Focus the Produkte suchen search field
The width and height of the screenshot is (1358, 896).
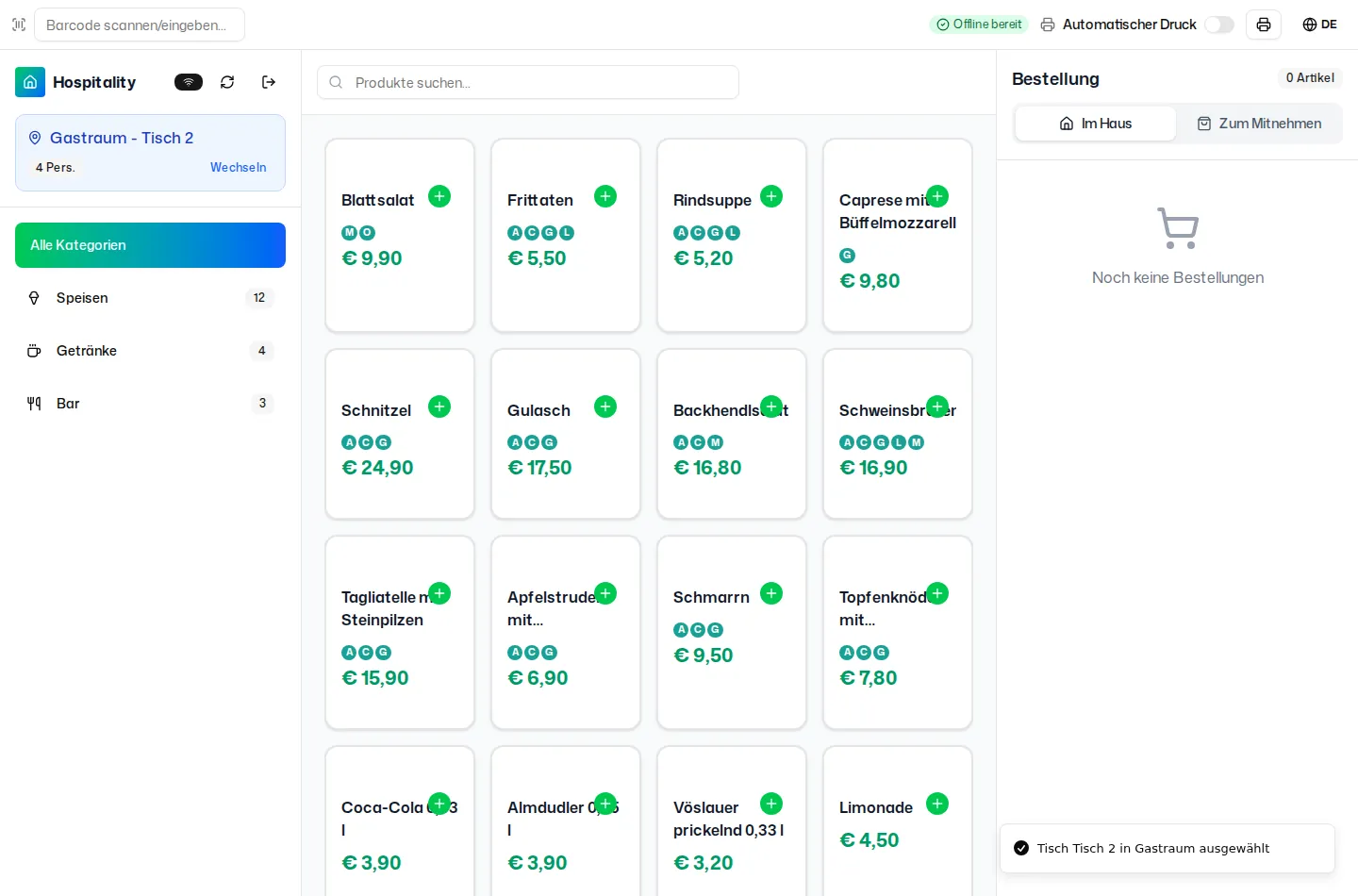[x=528, y=82]
